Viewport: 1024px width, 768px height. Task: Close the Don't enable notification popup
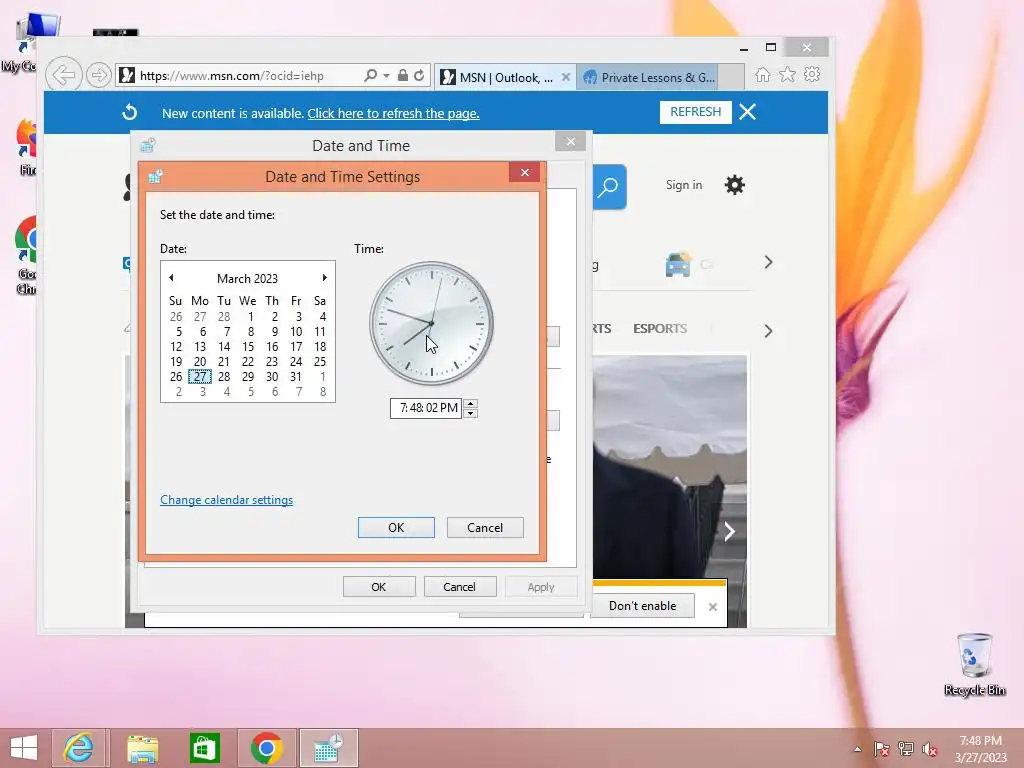pyautogui.click(x=712, y=607)
